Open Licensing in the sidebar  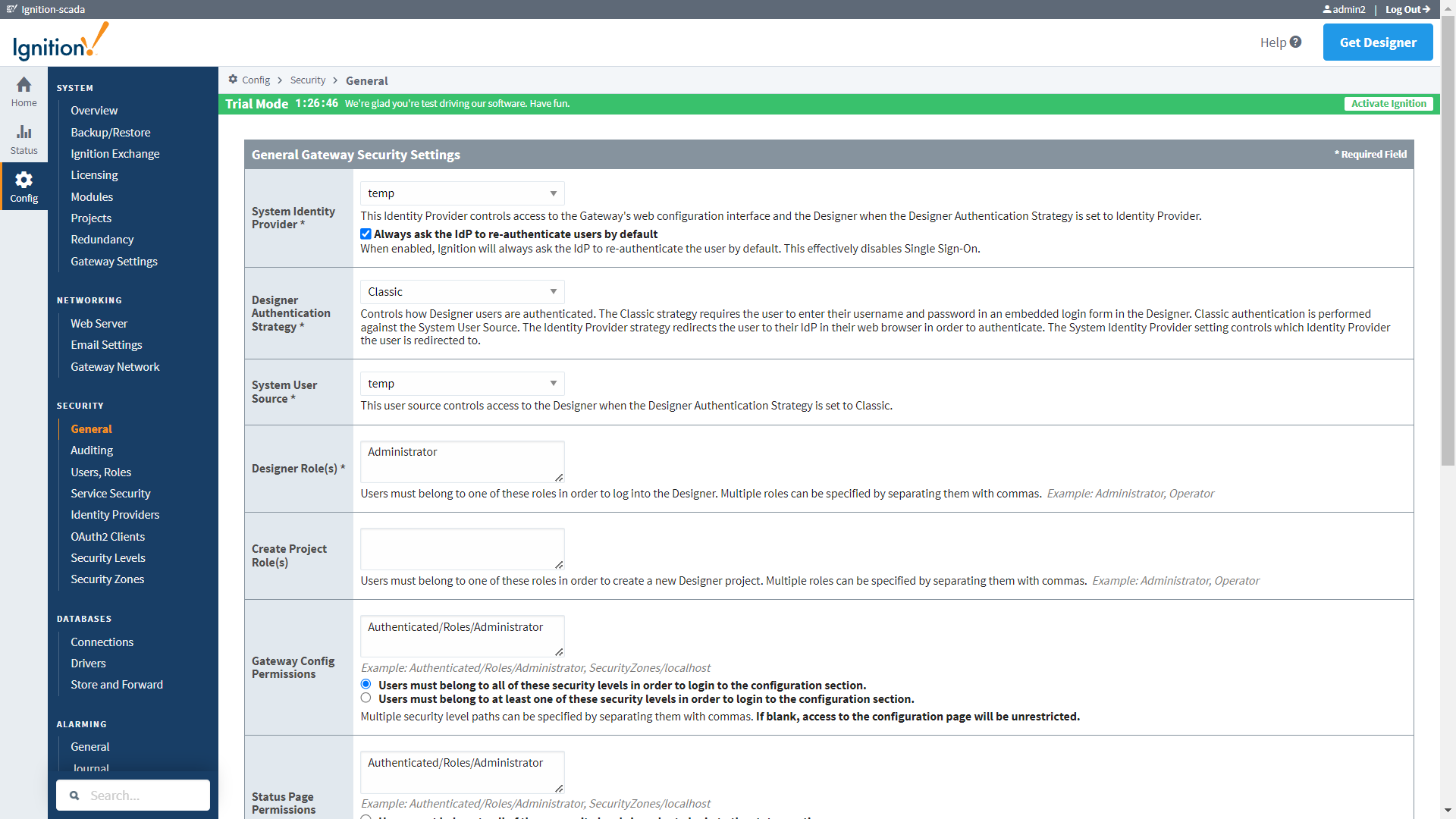point(94,174)
